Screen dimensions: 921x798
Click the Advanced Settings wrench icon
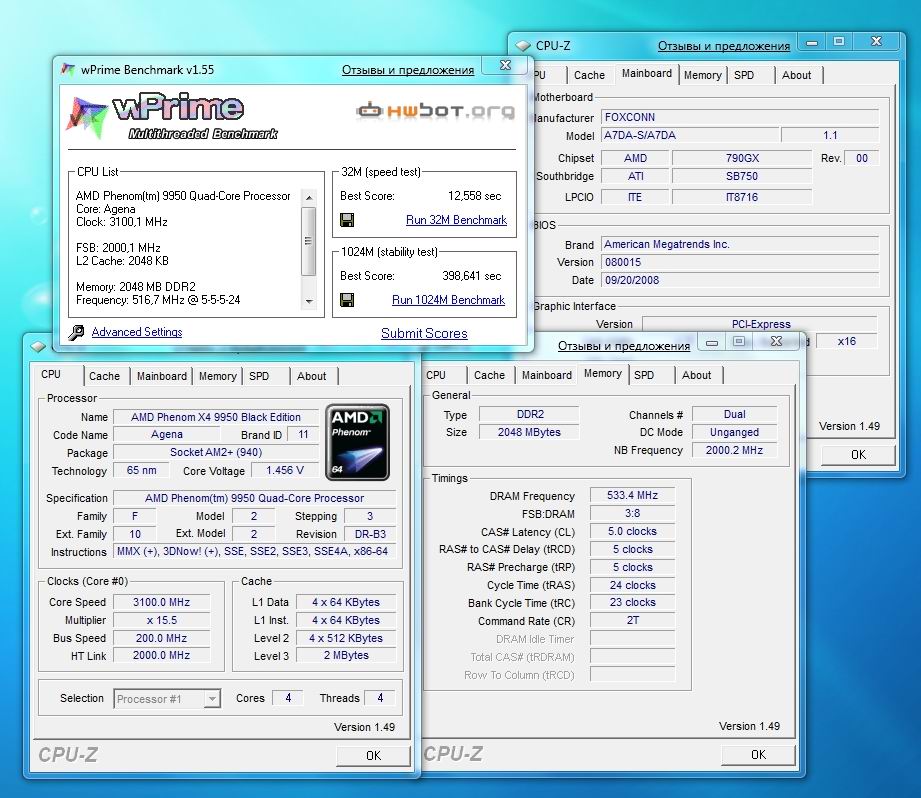click(76, 332)
